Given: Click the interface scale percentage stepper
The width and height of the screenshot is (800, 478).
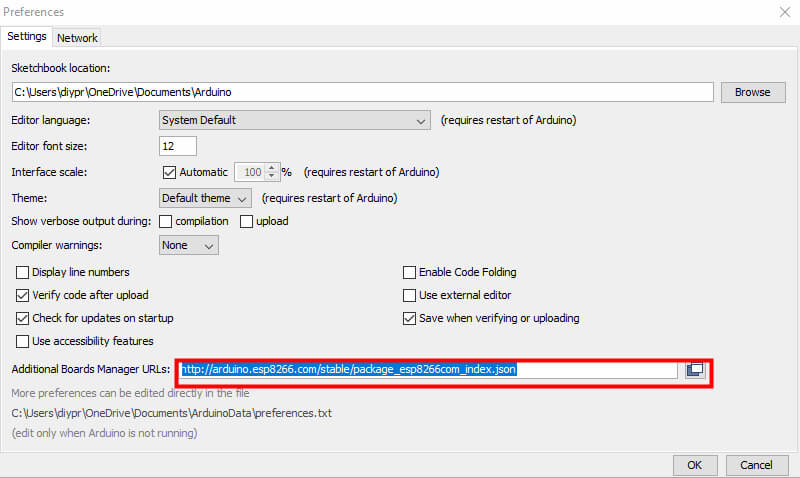Looking at the screenshot, I should [271, 172].
